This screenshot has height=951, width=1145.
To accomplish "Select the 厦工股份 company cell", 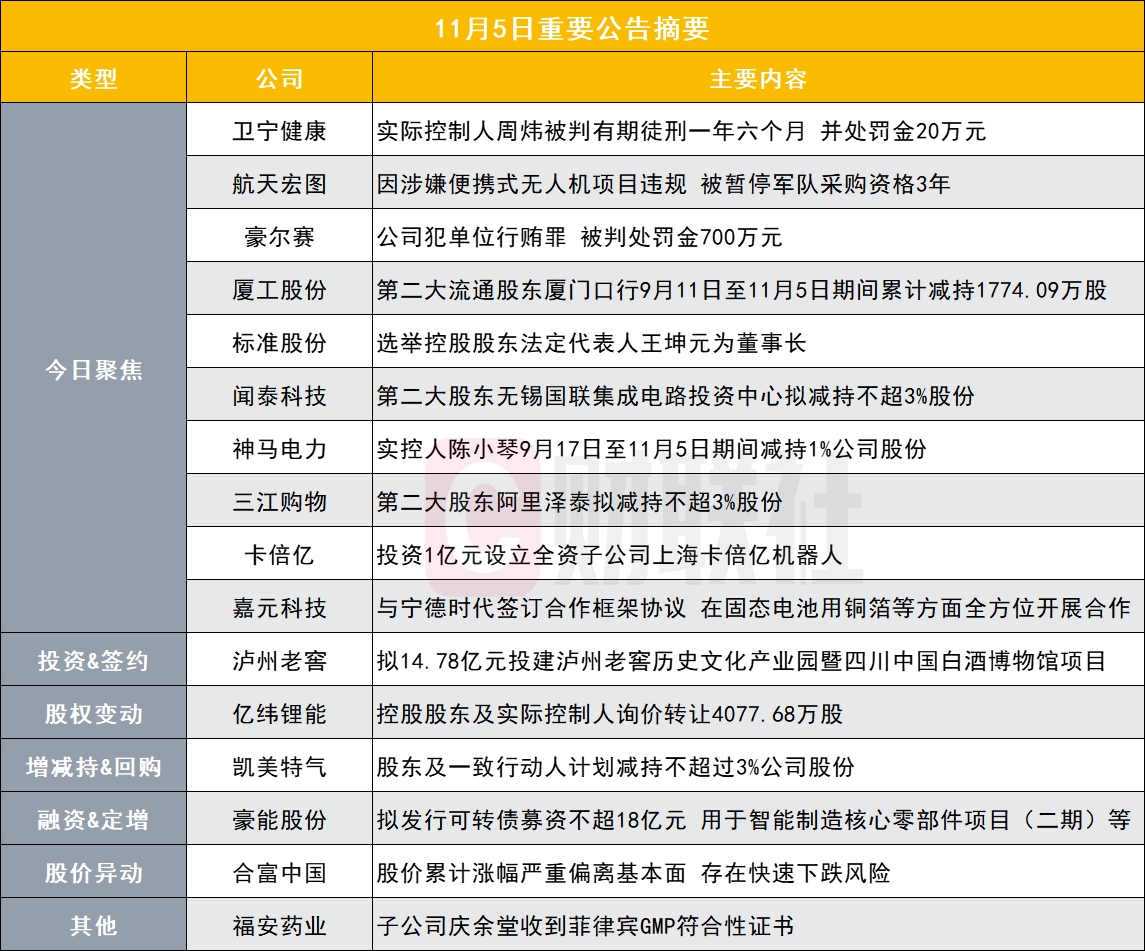I will click(279, 290).
